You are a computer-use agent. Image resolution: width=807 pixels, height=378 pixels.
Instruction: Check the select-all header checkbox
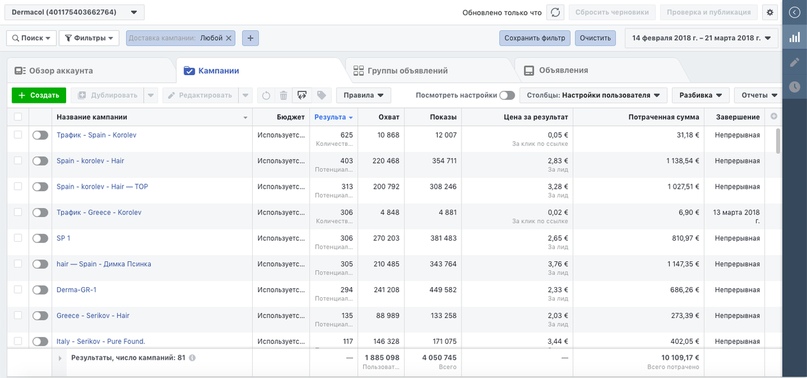pyautogui.click(x=18, y=117)
